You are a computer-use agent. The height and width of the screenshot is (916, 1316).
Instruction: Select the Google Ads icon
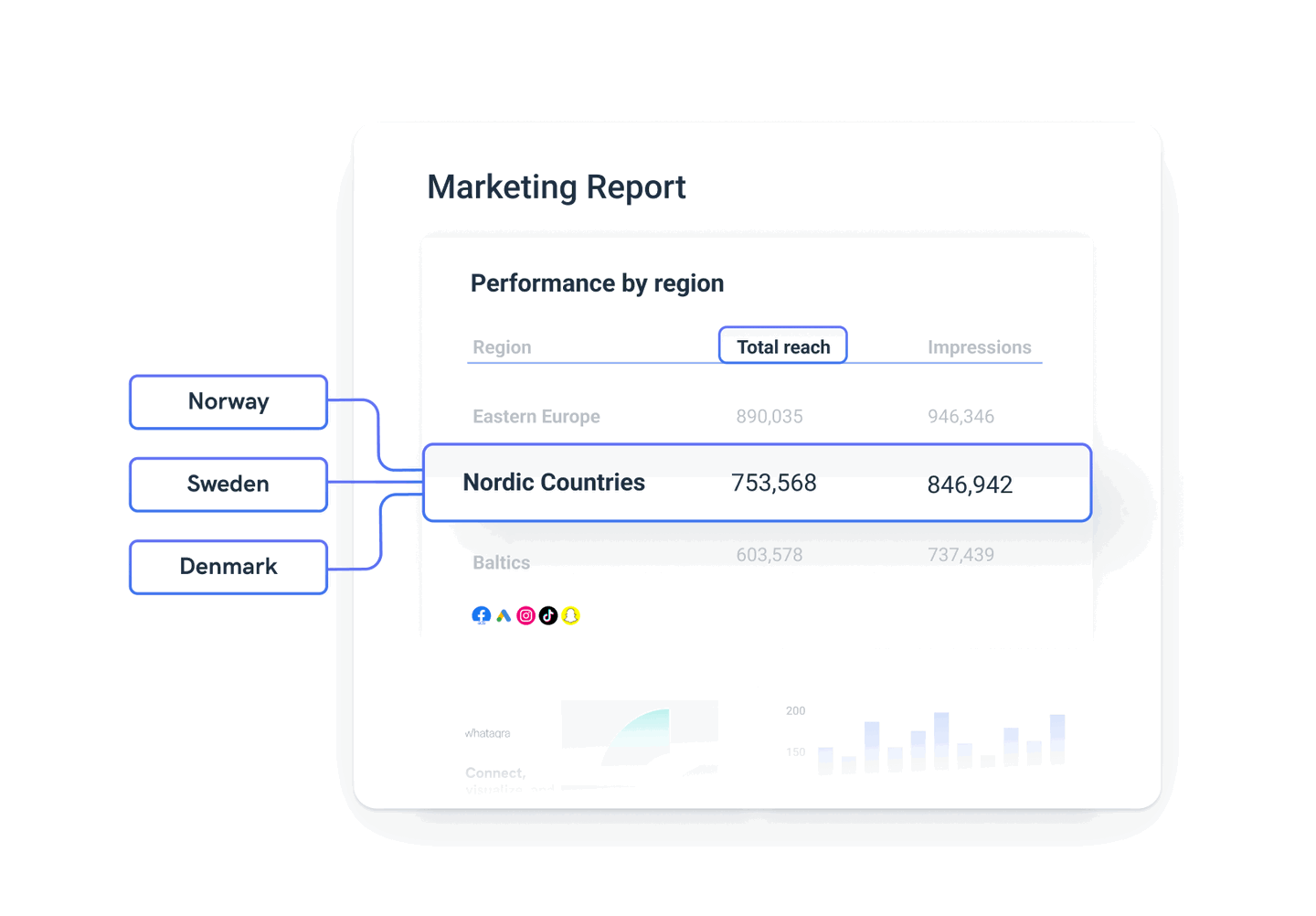pos(504,615)
